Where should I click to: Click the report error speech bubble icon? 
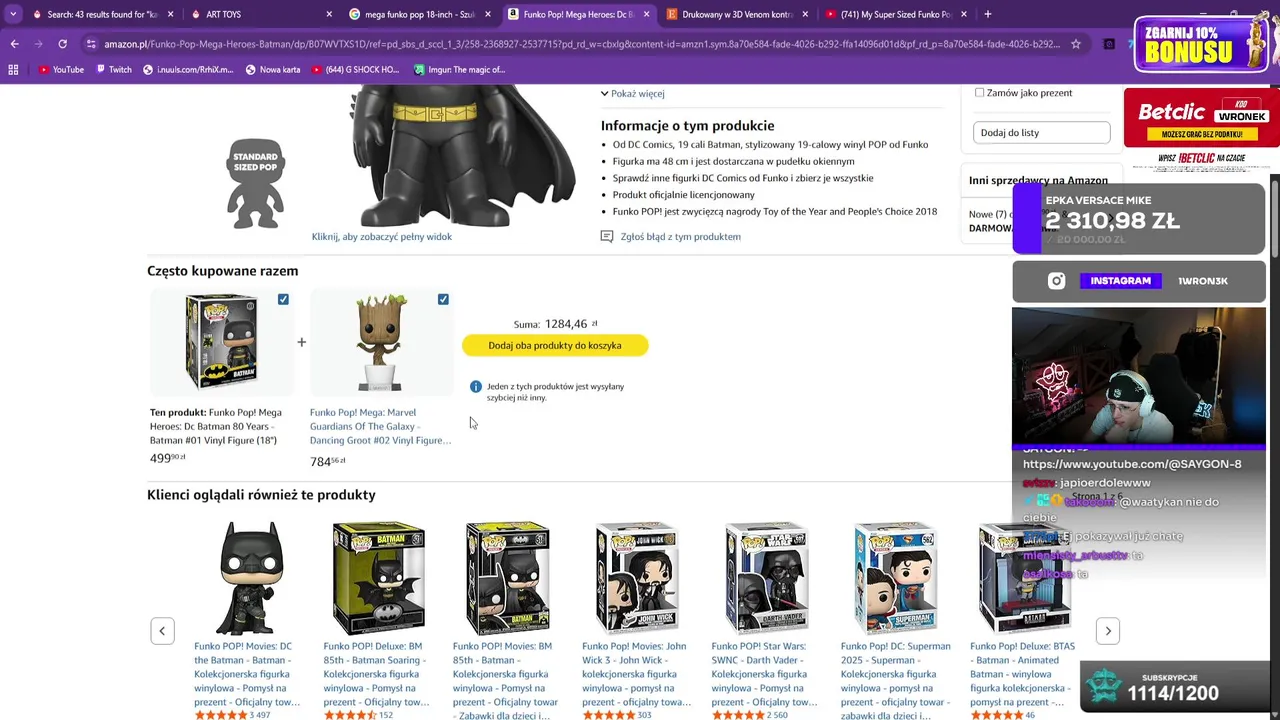(607, 237)
